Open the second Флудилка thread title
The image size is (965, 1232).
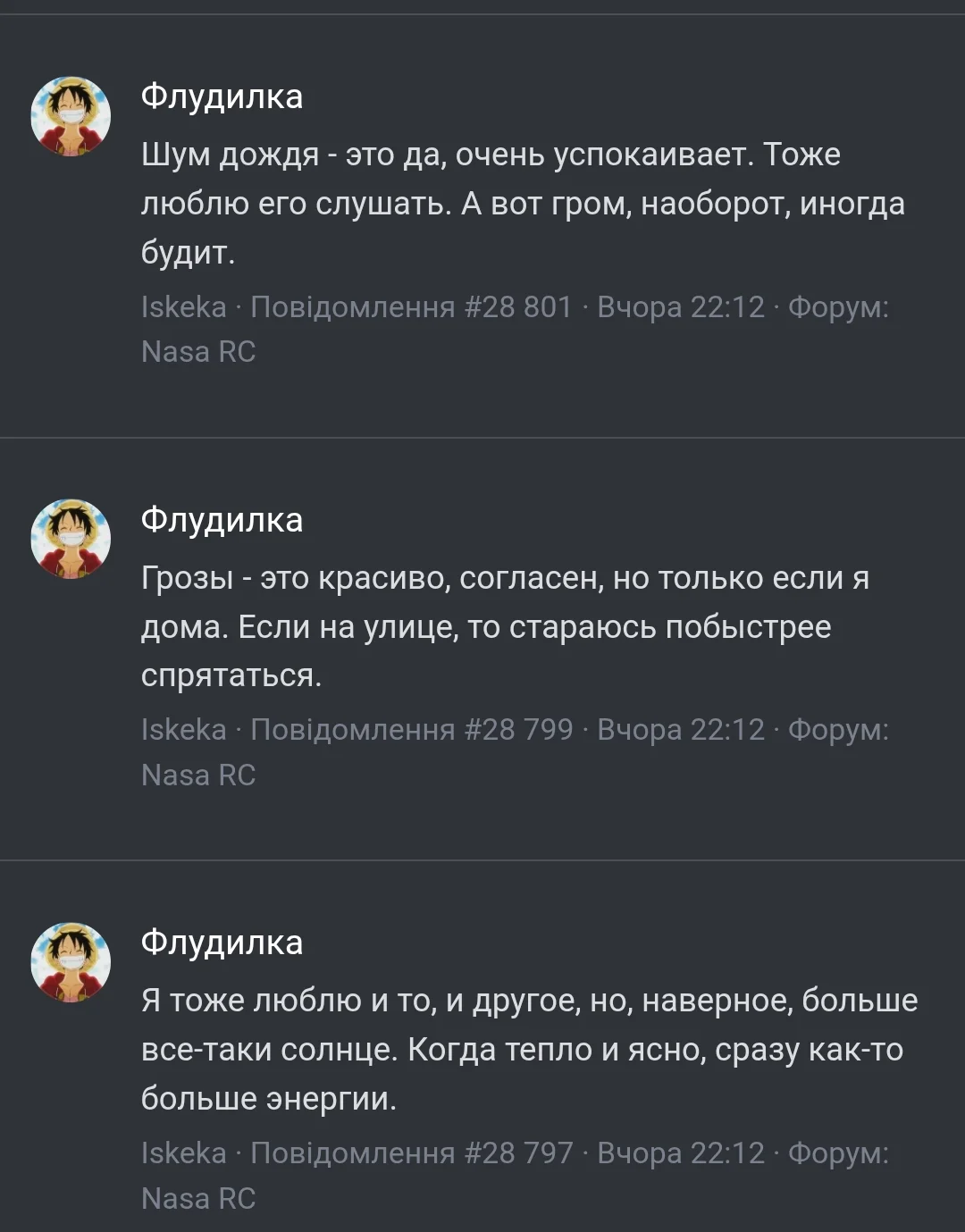pos(222,521)
